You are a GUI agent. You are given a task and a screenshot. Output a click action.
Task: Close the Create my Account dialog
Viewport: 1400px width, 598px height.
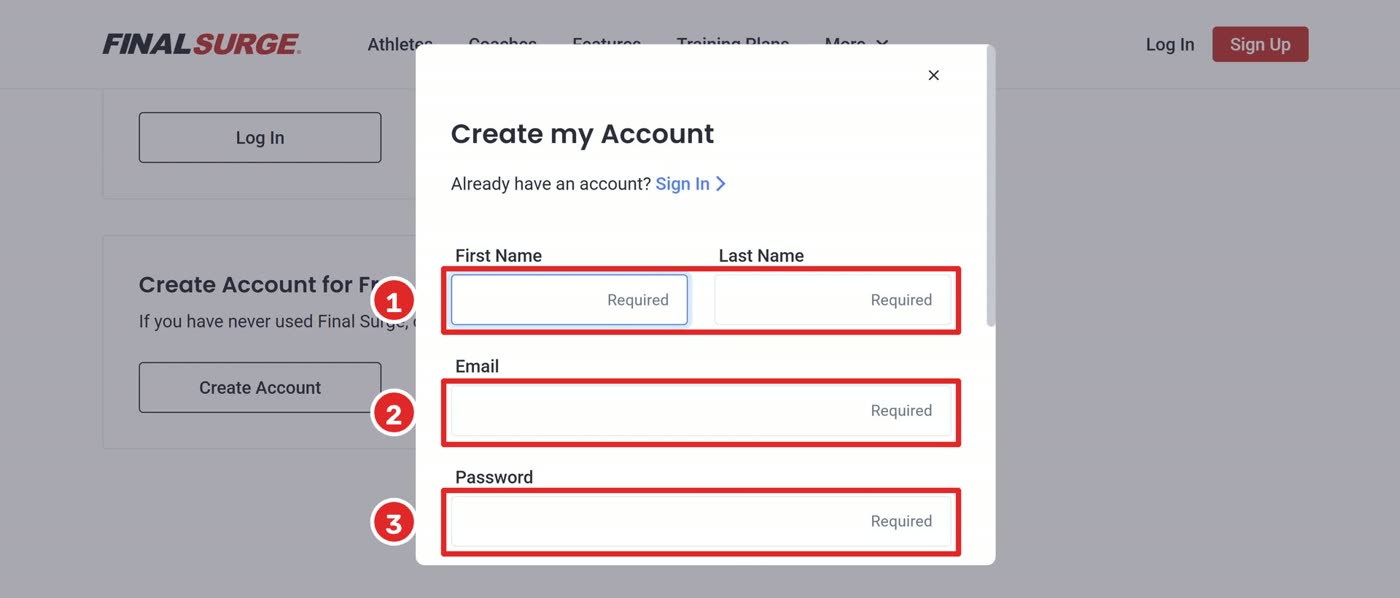933,75
